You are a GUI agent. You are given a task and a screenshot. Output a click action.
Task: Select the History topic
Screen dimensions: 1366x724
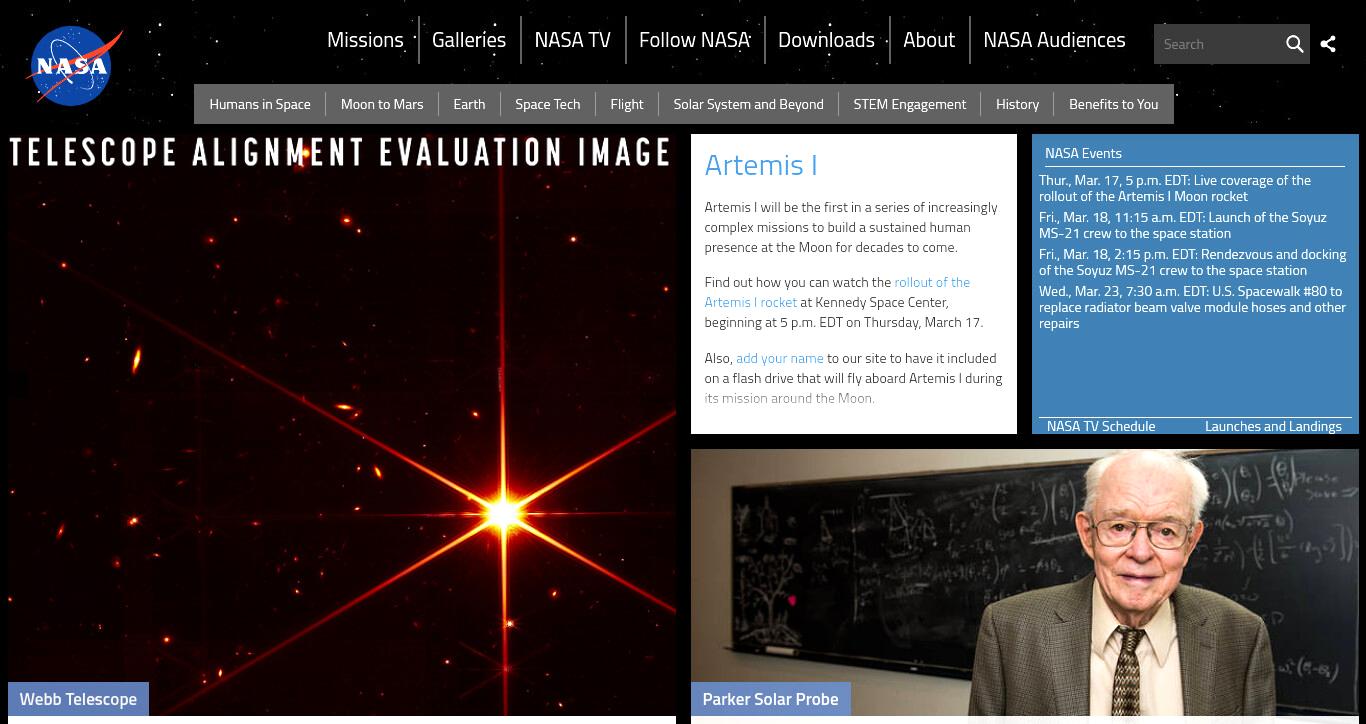coord(1017,104)
